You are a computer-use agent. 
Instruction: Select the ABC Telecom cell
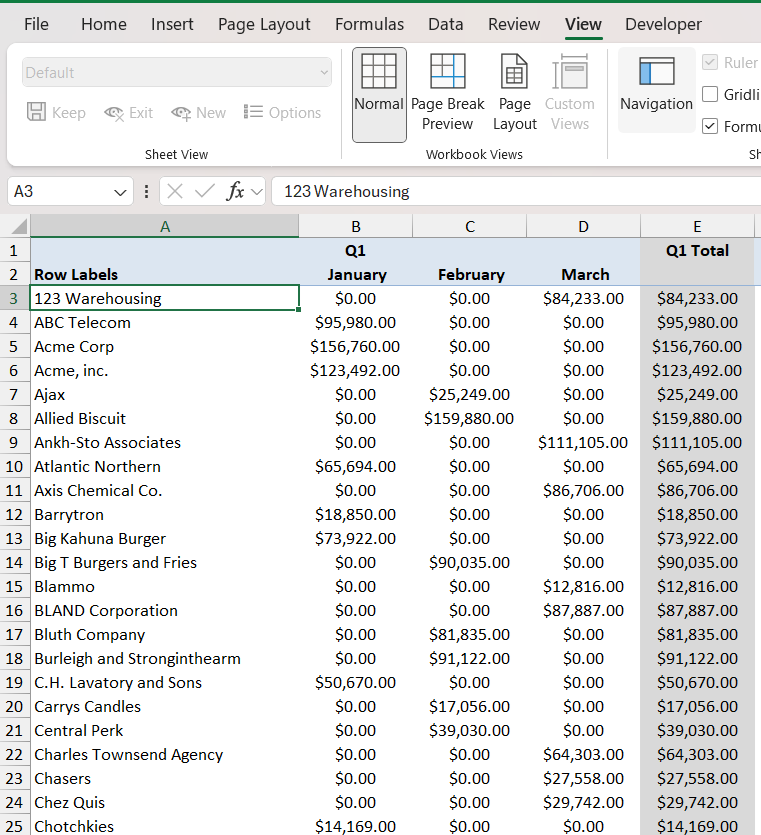pyautogui.click(x=165, y=322)
